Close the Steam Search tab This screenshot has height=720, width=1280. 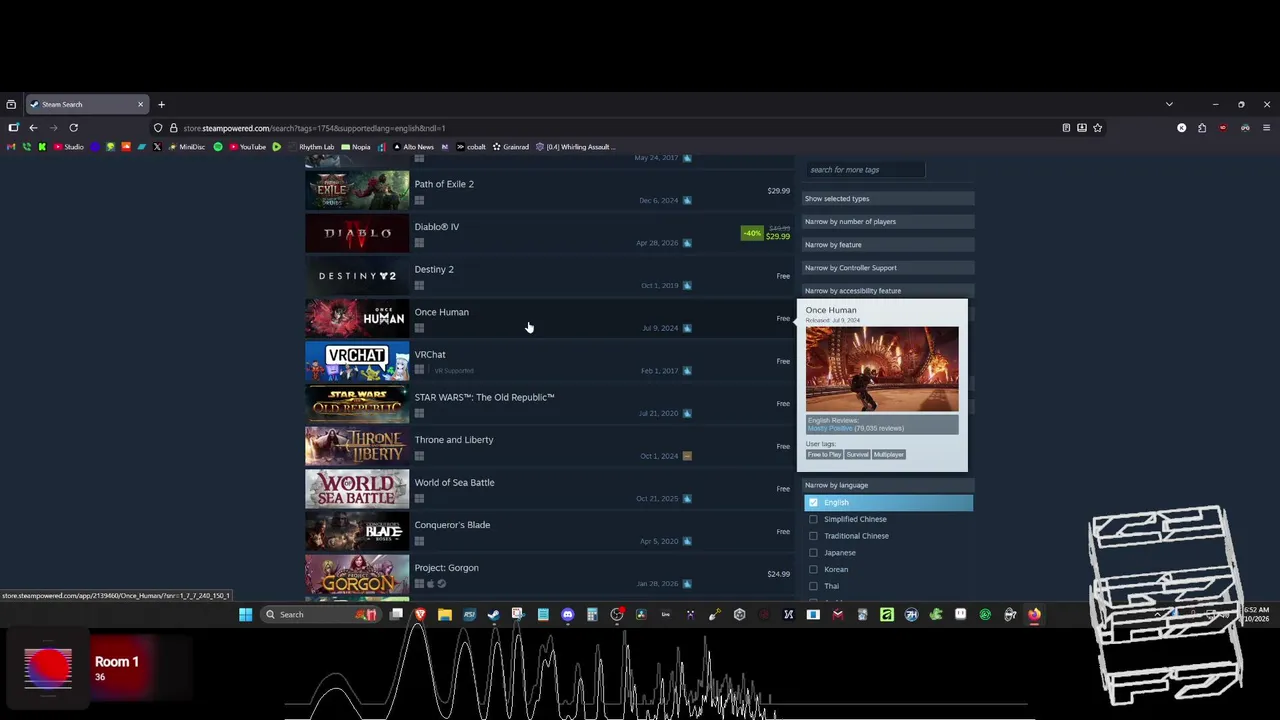click(x=140, y=104)
